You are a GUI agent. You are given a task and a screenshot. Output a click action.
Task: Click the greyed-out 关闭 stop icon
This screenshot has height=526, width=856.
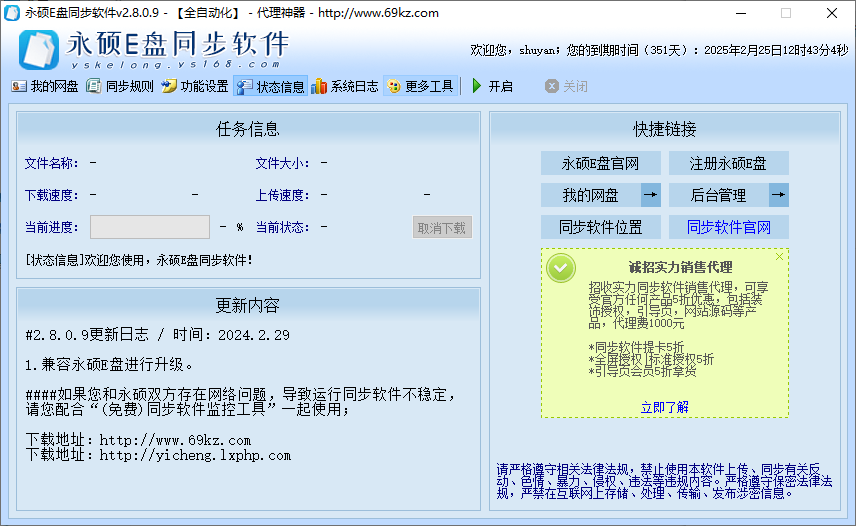tap(552, 86)
